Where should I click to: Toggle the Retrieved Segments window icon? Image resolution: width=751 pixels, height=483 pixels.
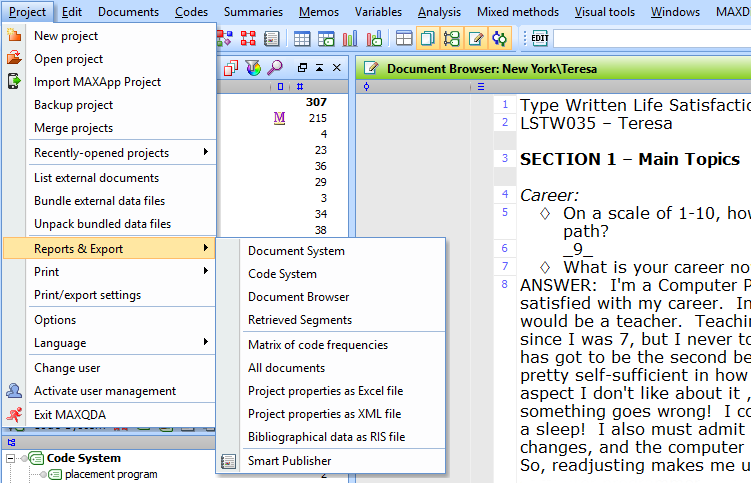tap(500, 38)
